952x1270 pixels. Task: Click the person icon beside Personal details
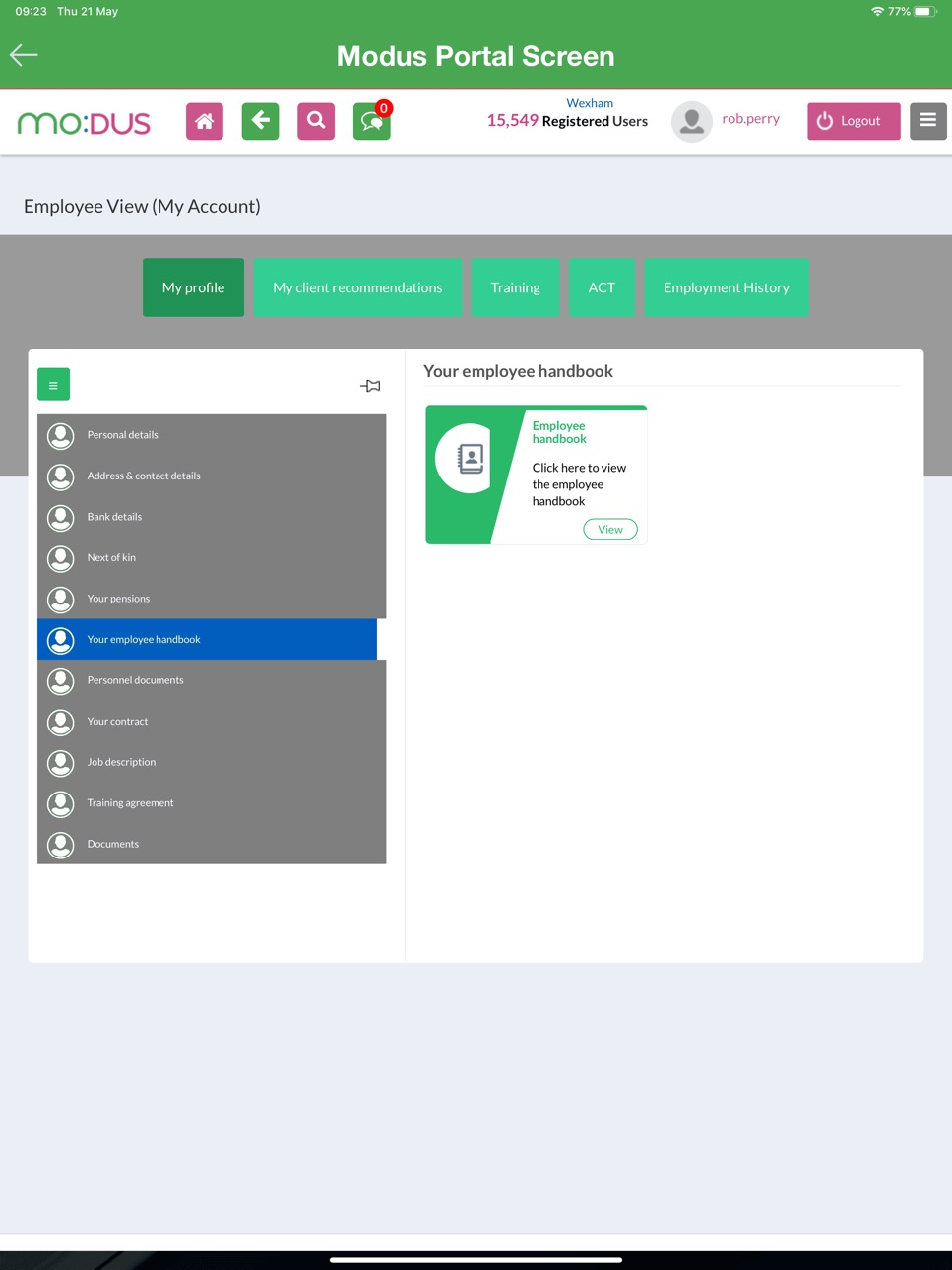[x=61, y=435]
